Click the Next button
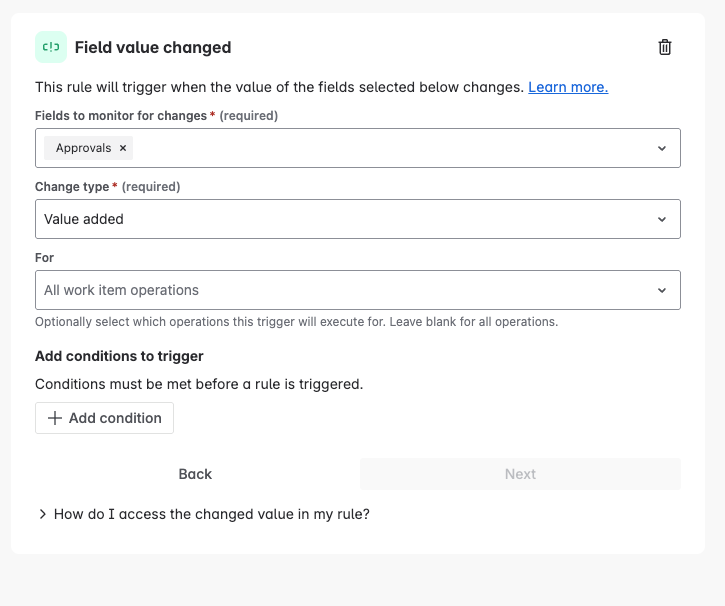This screenshot has width=725, height=606. pos(520,474)
